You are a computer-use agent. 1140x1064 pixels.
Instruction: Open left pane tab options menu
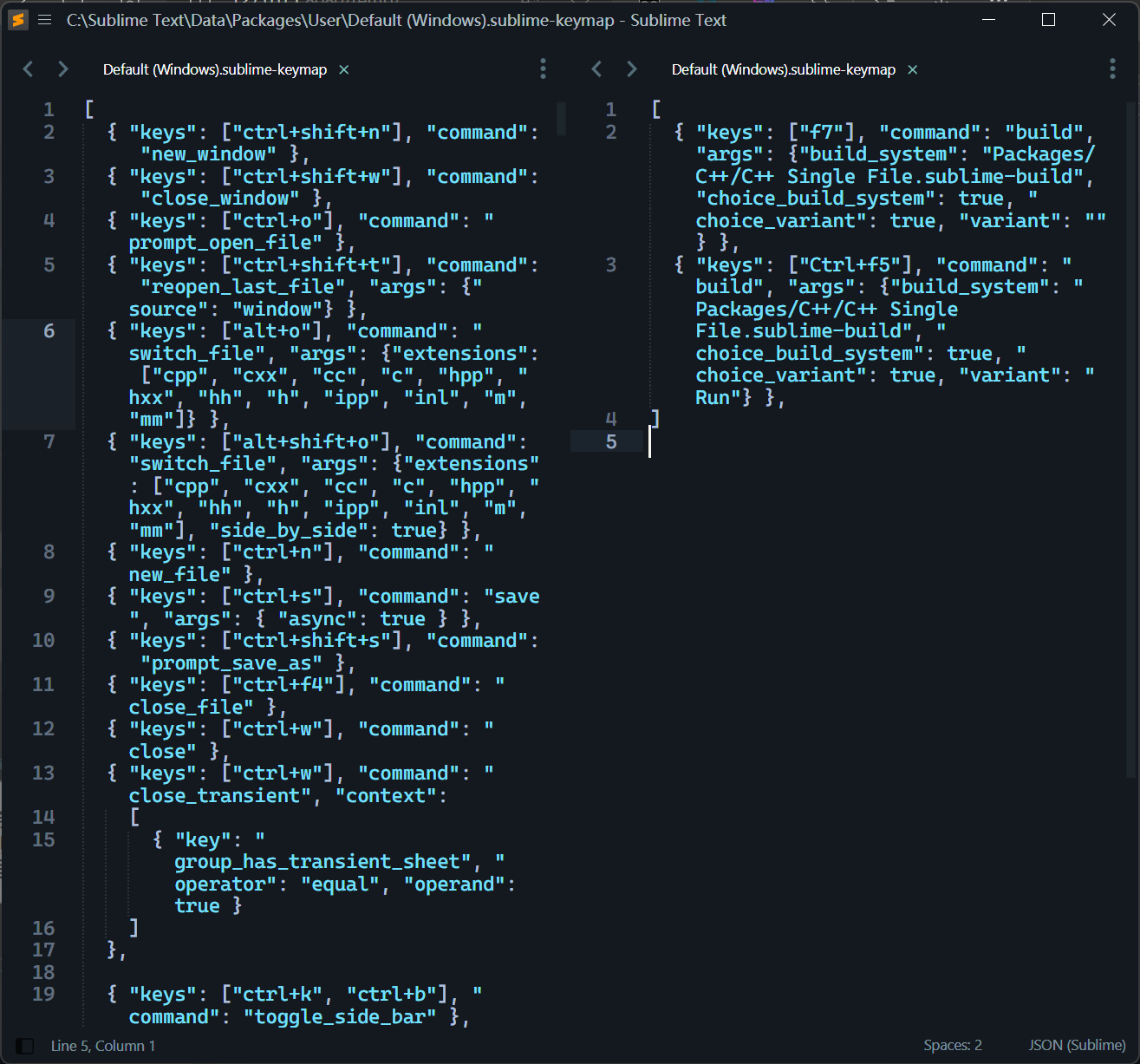tap(544, 69)
